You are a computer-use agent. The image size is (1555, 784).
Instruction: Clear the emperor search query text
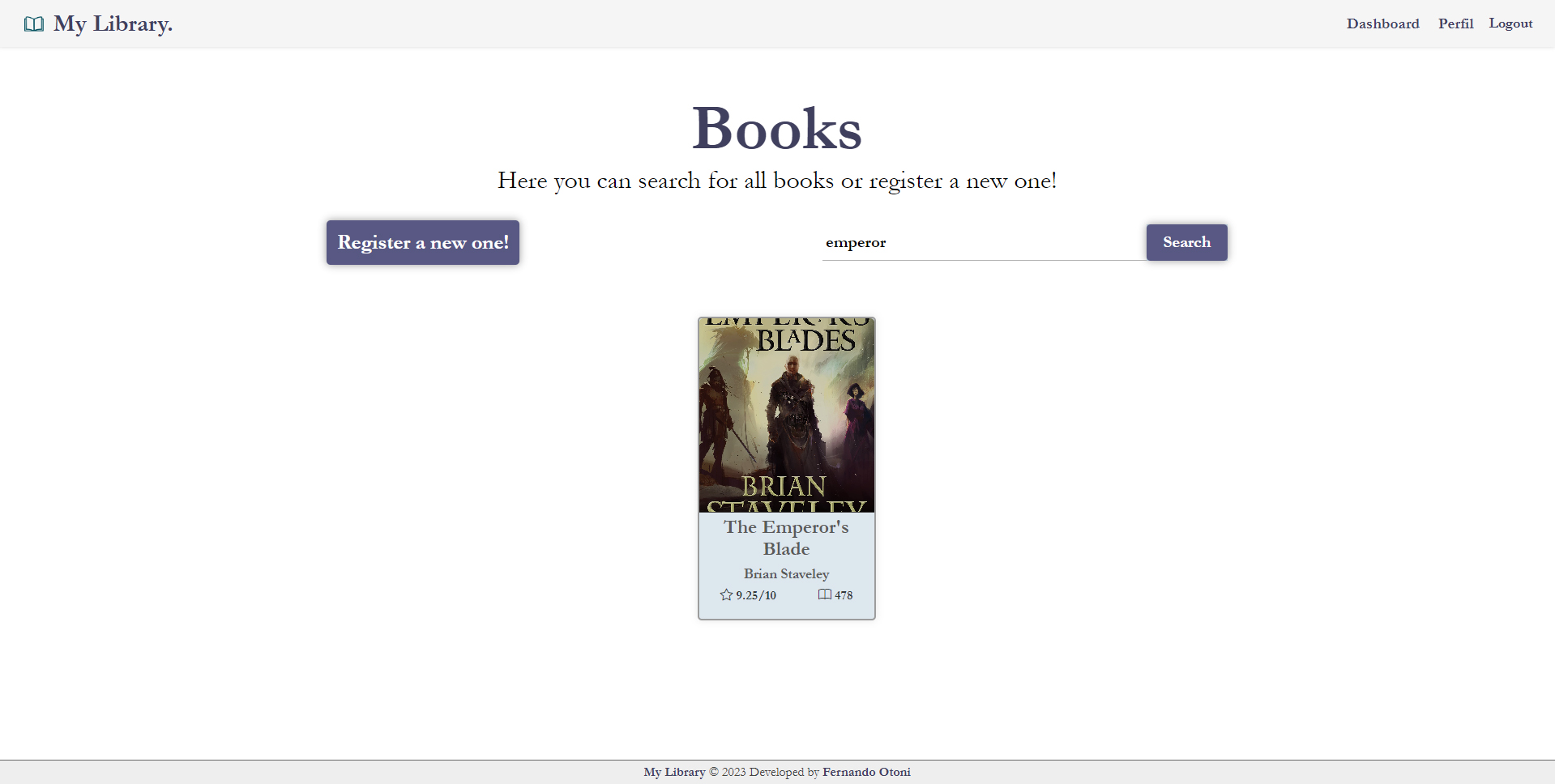click(x=855, y=242)
